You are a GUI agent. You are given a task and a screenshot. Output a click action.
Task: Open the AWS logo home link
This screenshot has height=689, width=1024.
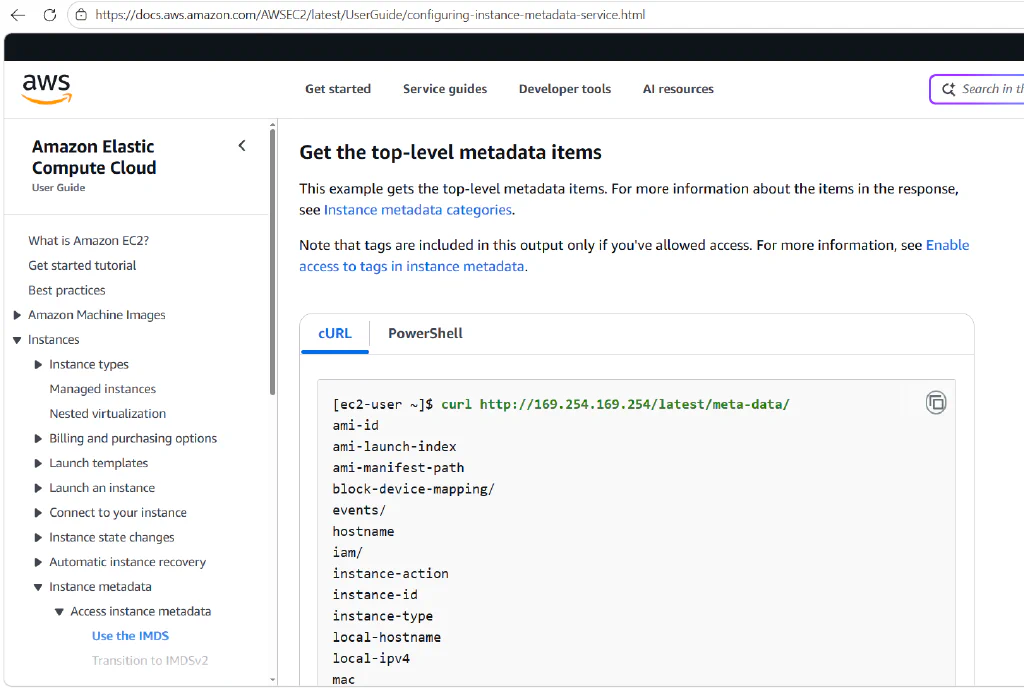(46, 89)
